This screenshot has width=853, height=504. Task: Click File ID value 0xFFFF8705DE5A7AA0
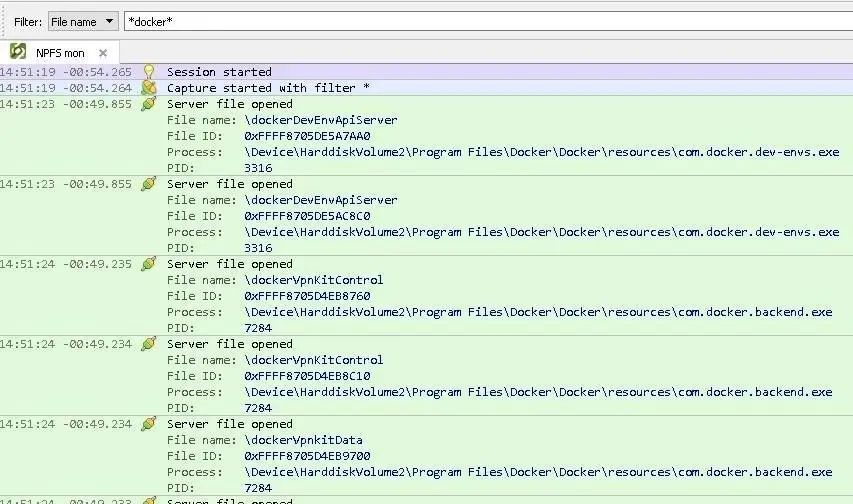pyautogui.click(x=307, y=136)
